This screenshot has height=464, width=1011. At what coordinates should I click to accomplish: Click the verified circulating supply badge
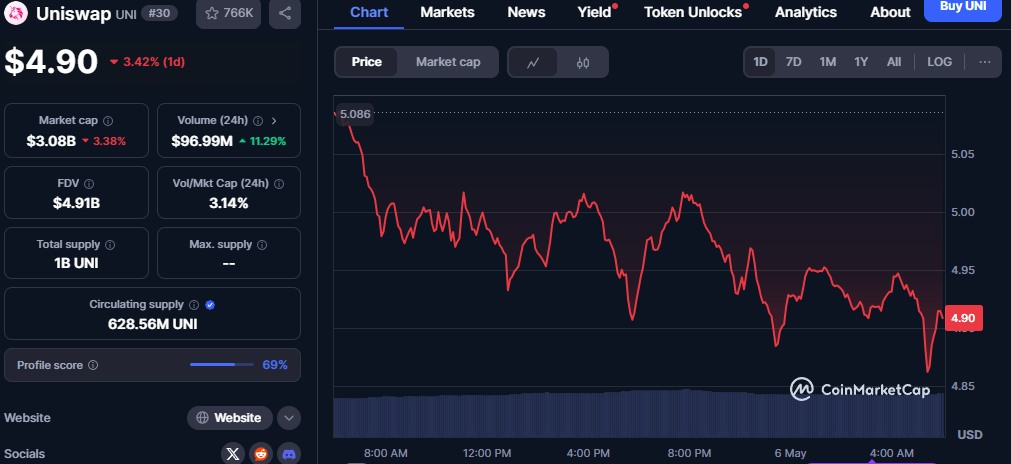210,305
